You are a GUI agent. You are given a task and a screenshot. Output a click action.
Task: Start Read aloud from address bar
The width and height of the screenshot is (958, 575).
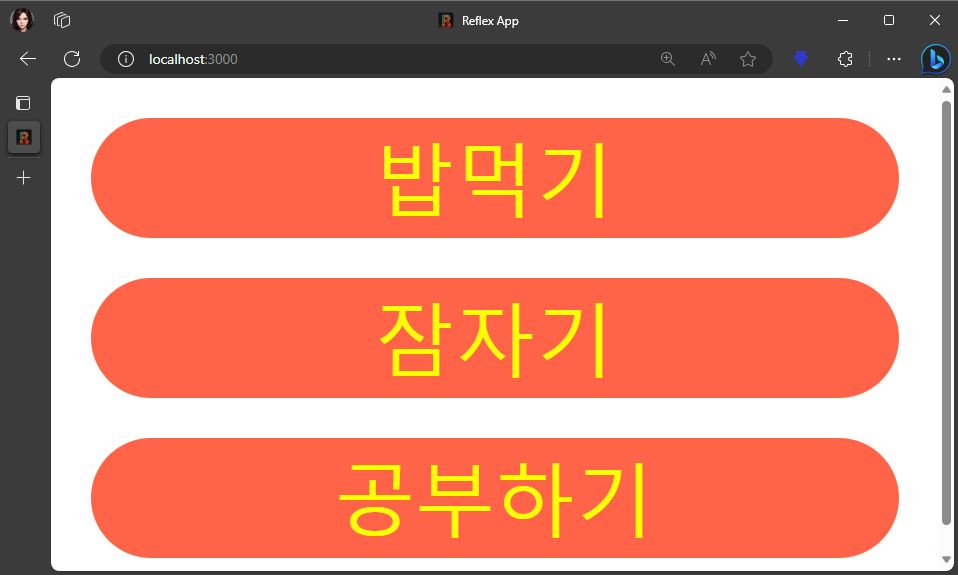click(708, 59)
